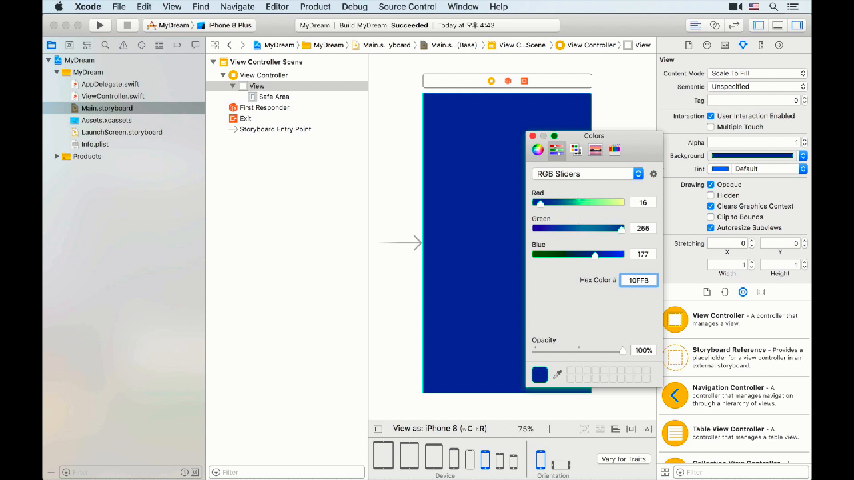
Task: Open the Semantic dropdown
Action: coord(757,87)
